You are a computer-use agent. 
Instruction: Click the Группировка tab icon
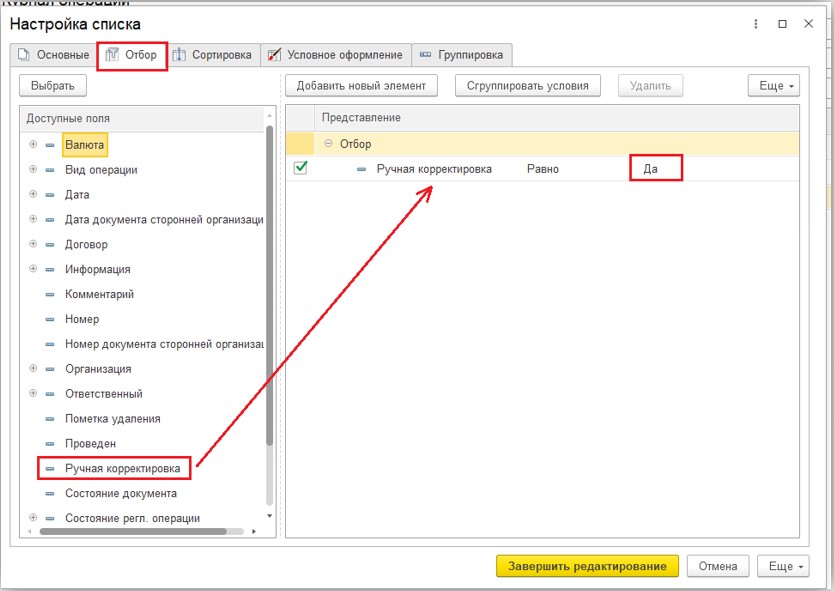427,55
